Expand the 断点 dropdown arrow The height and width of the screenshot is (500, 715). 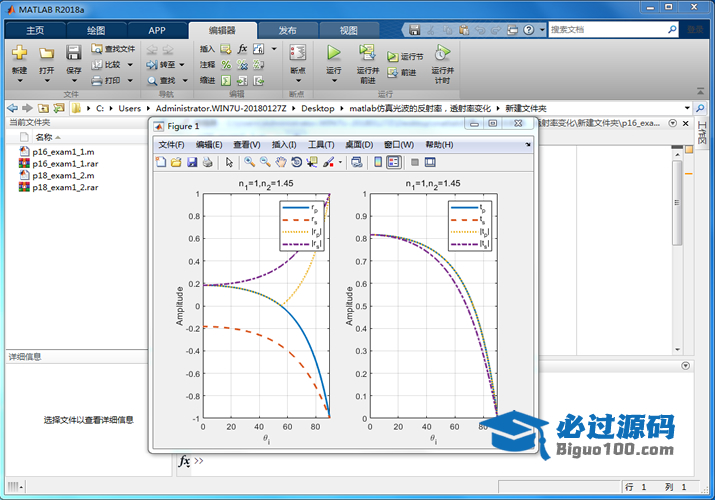(298, 81)
